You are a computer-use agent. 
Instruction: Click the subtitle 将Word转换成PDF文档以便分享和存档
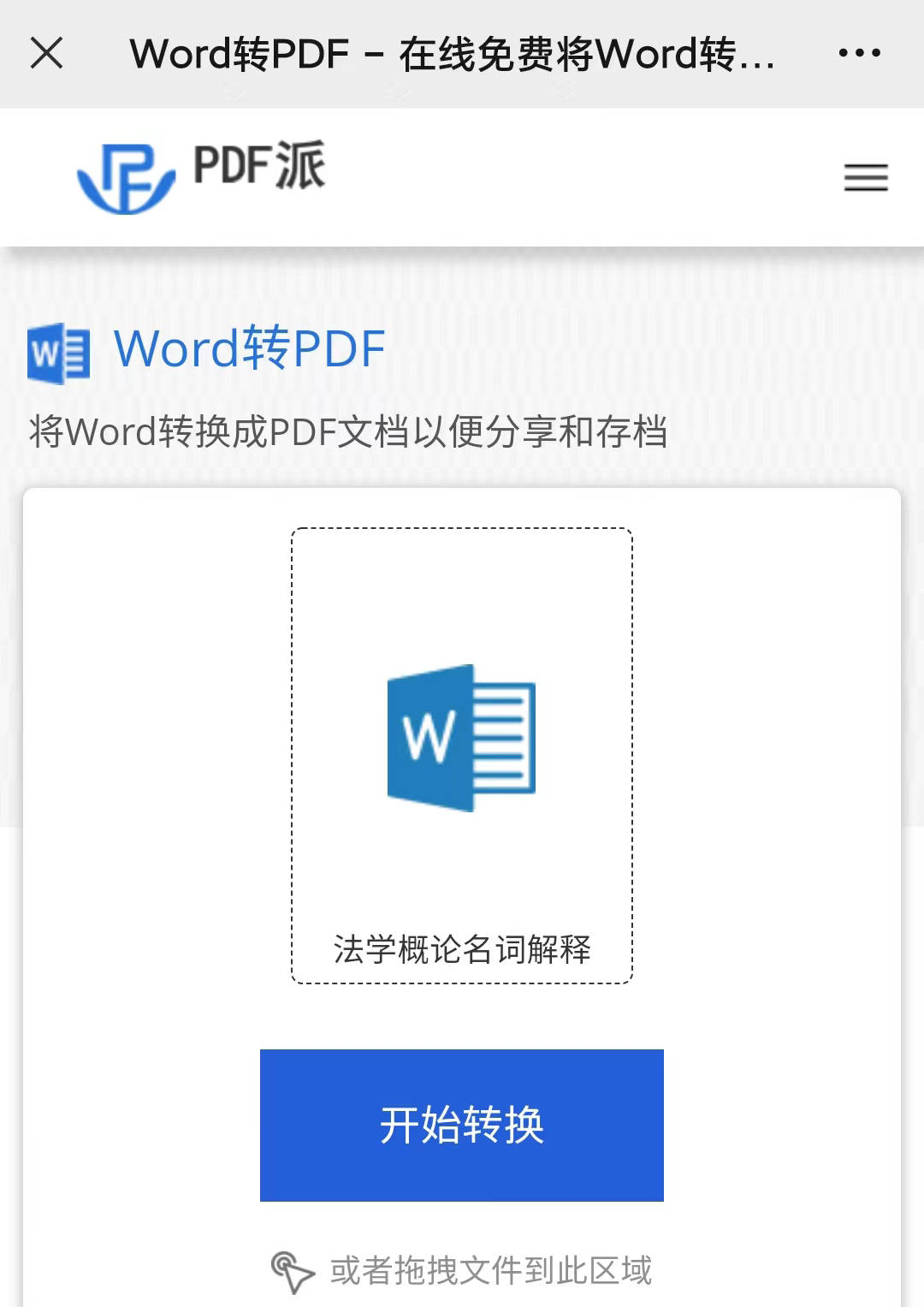(347, 431)
